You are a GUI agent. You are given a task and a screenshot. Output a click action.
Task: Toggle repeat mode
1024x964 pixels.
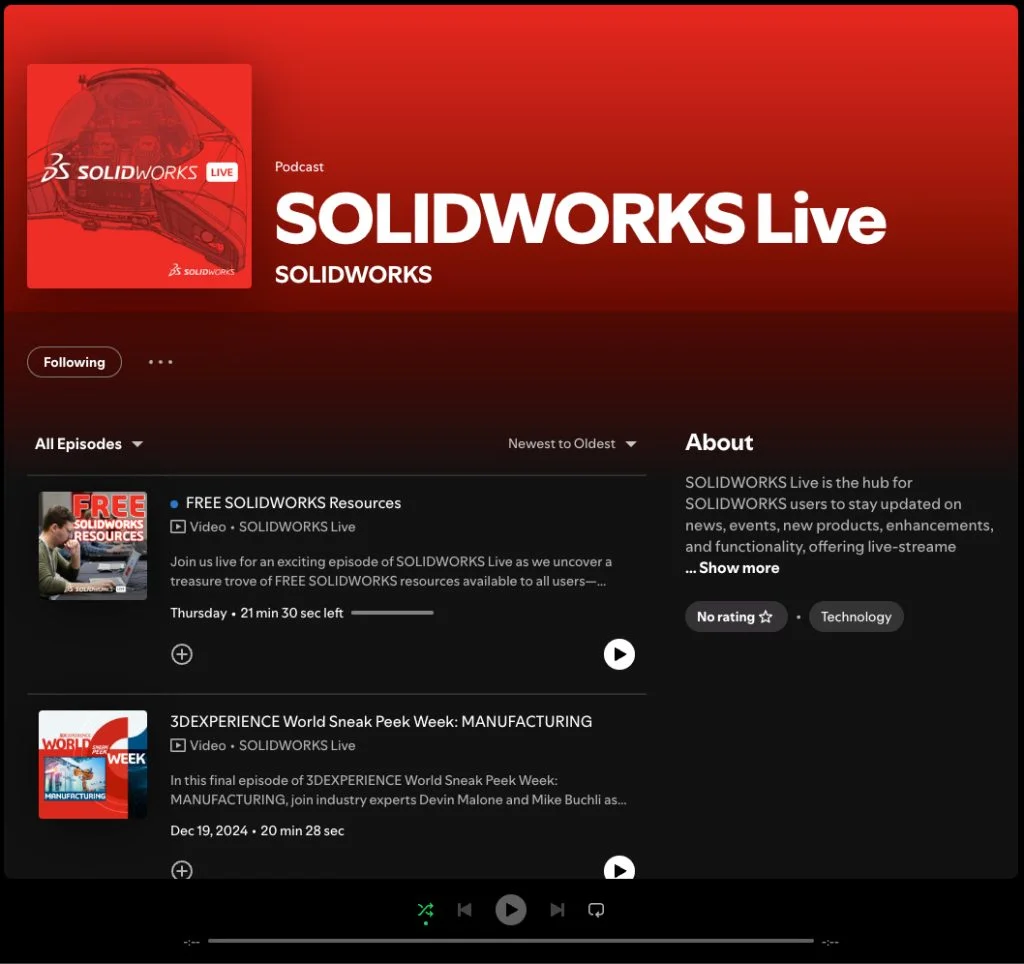click(596, 909)
